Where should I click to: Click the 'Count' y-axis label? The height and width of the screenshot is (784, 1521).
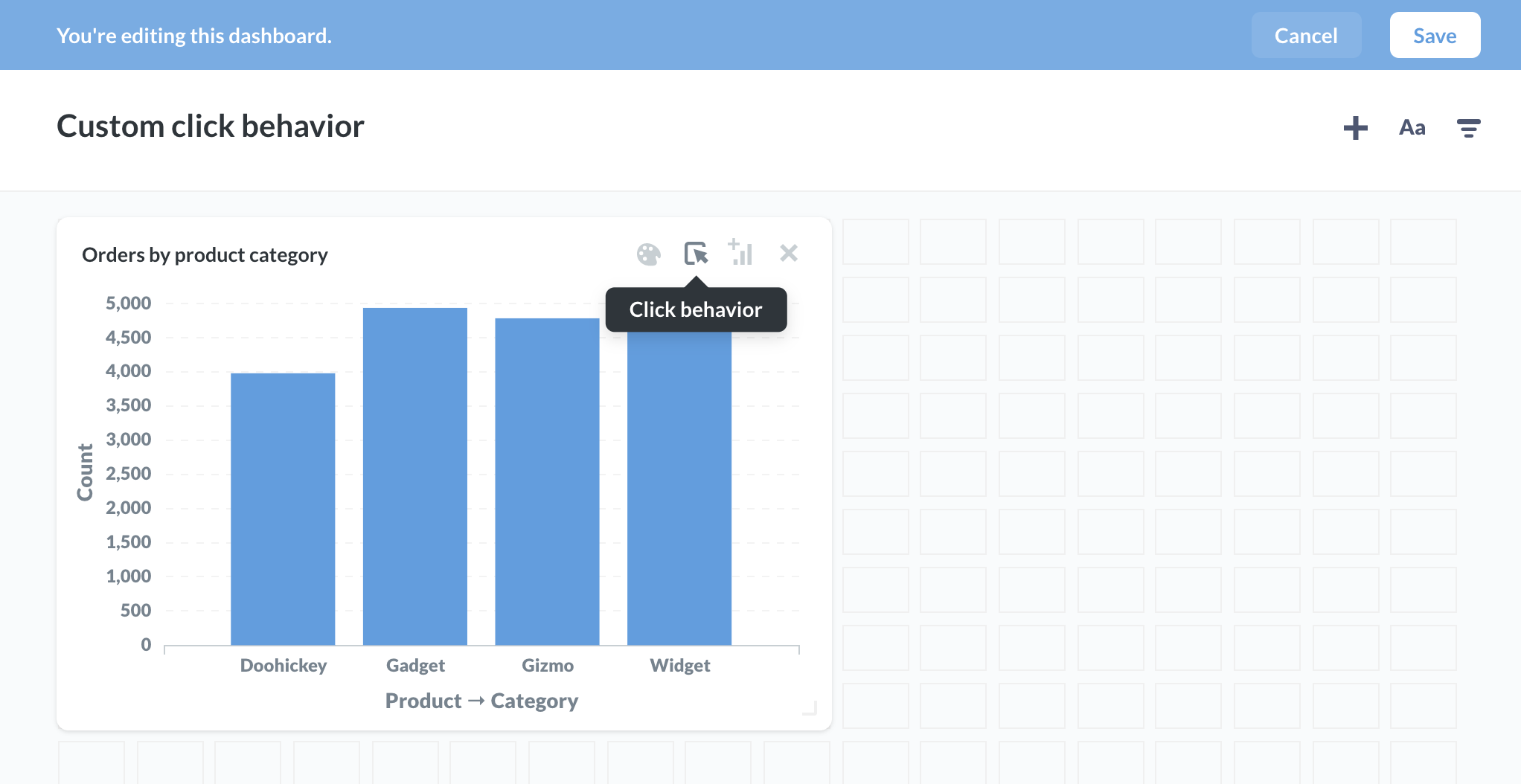pos(86,472)
